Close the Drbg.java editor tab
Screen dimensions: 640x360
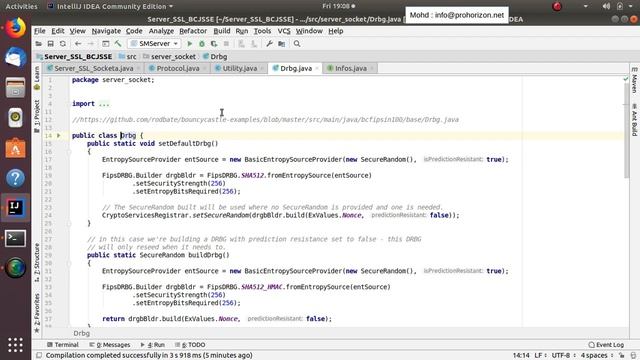317,69
